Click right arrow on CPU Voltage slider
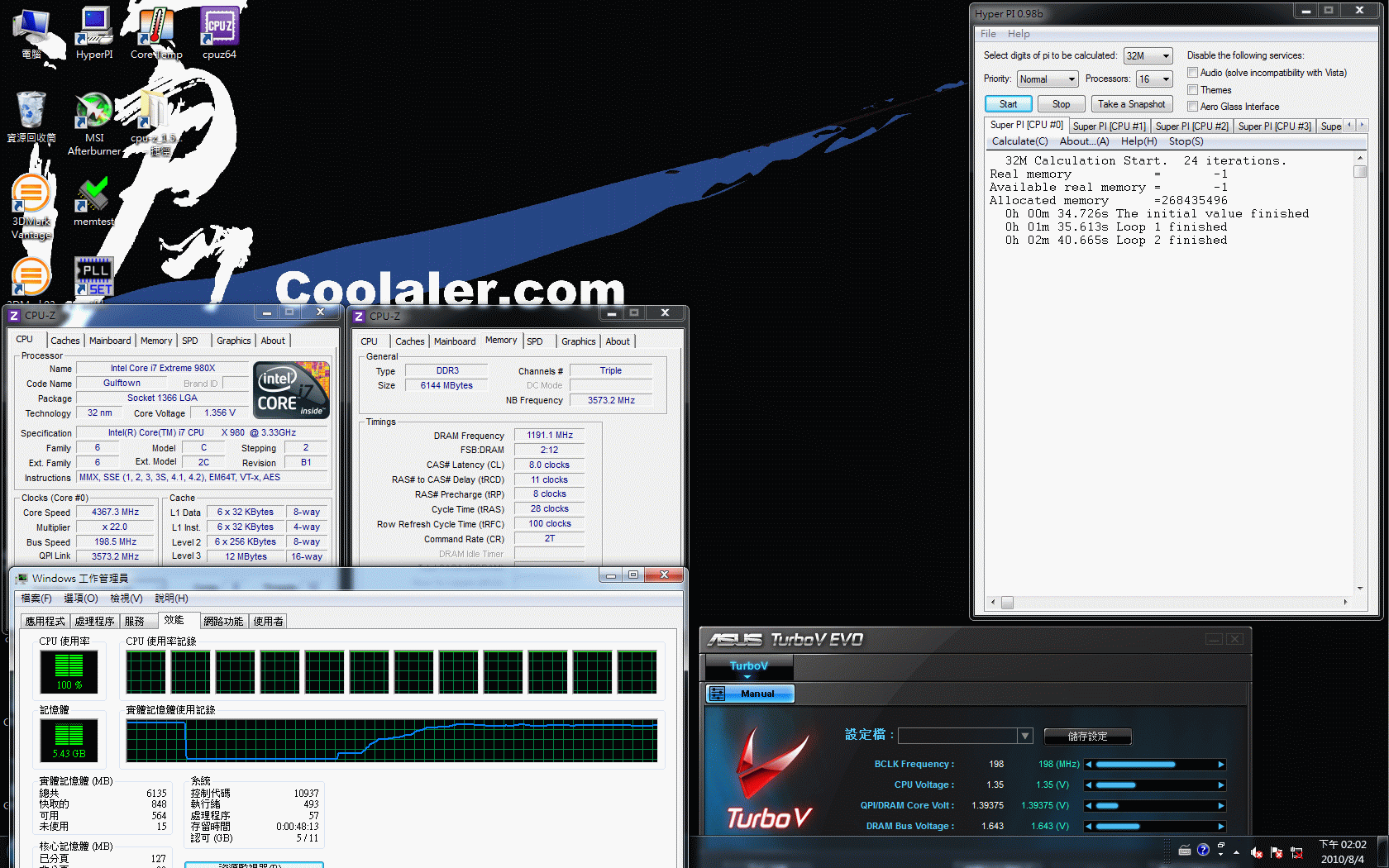Screen dimensions: 1389x868 tap(1220, 785)
